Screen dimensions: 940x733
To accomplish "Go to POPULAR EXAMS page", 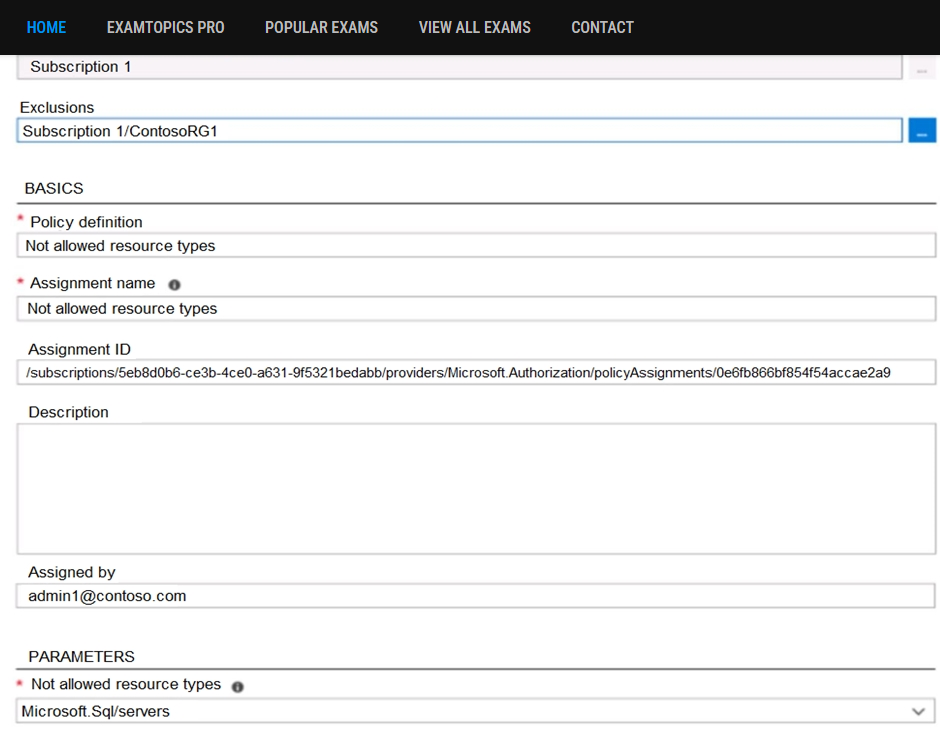I will click(321, 28).
